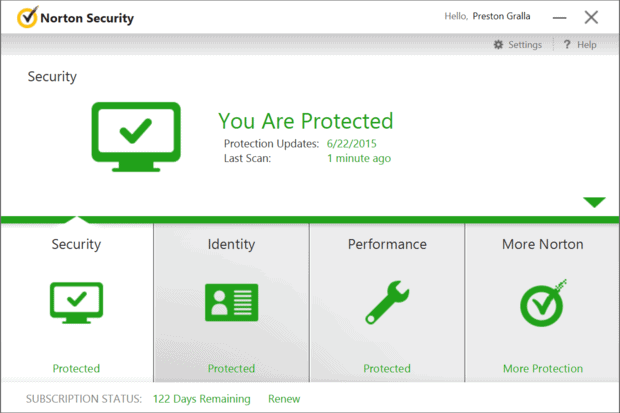Viewport: 620px width, 413px height.
Task: Expand details with the green down arrow
Action: [x=594, y=202]
